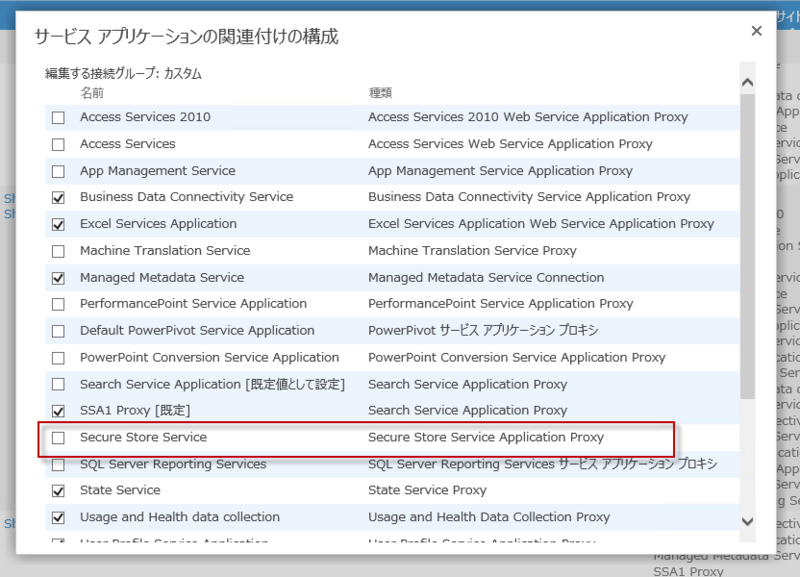Click 'Access Services 2010 Web Service Application Proxy'
800x577 pixels.
point(528,117)
